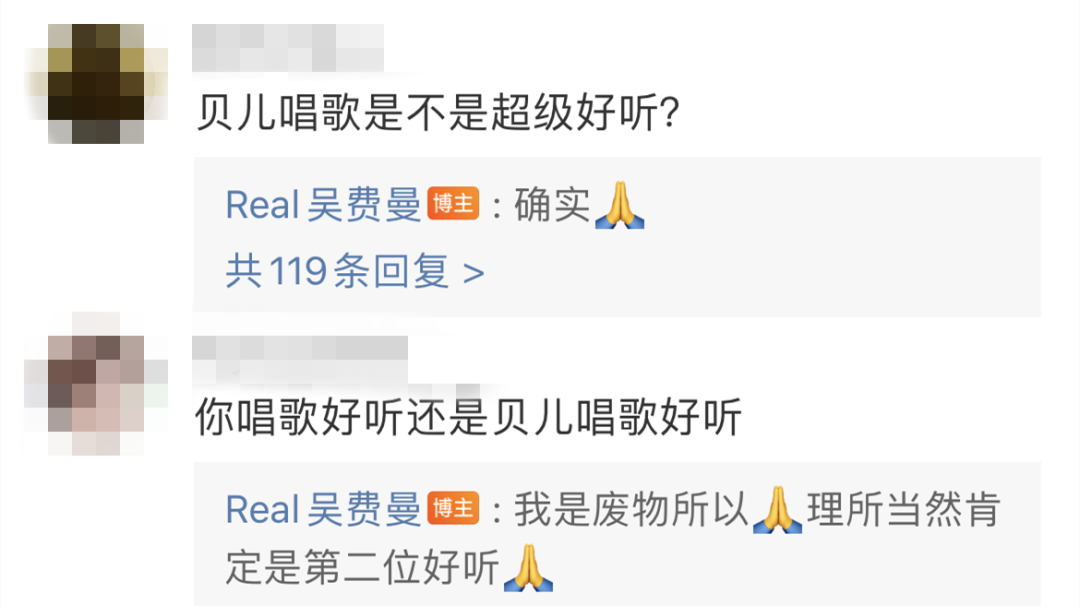Image resolution: width=1080 pixels, height=606 pixels.
Task: Click the praying hands emoji after 所以
Action: [778, 510]
